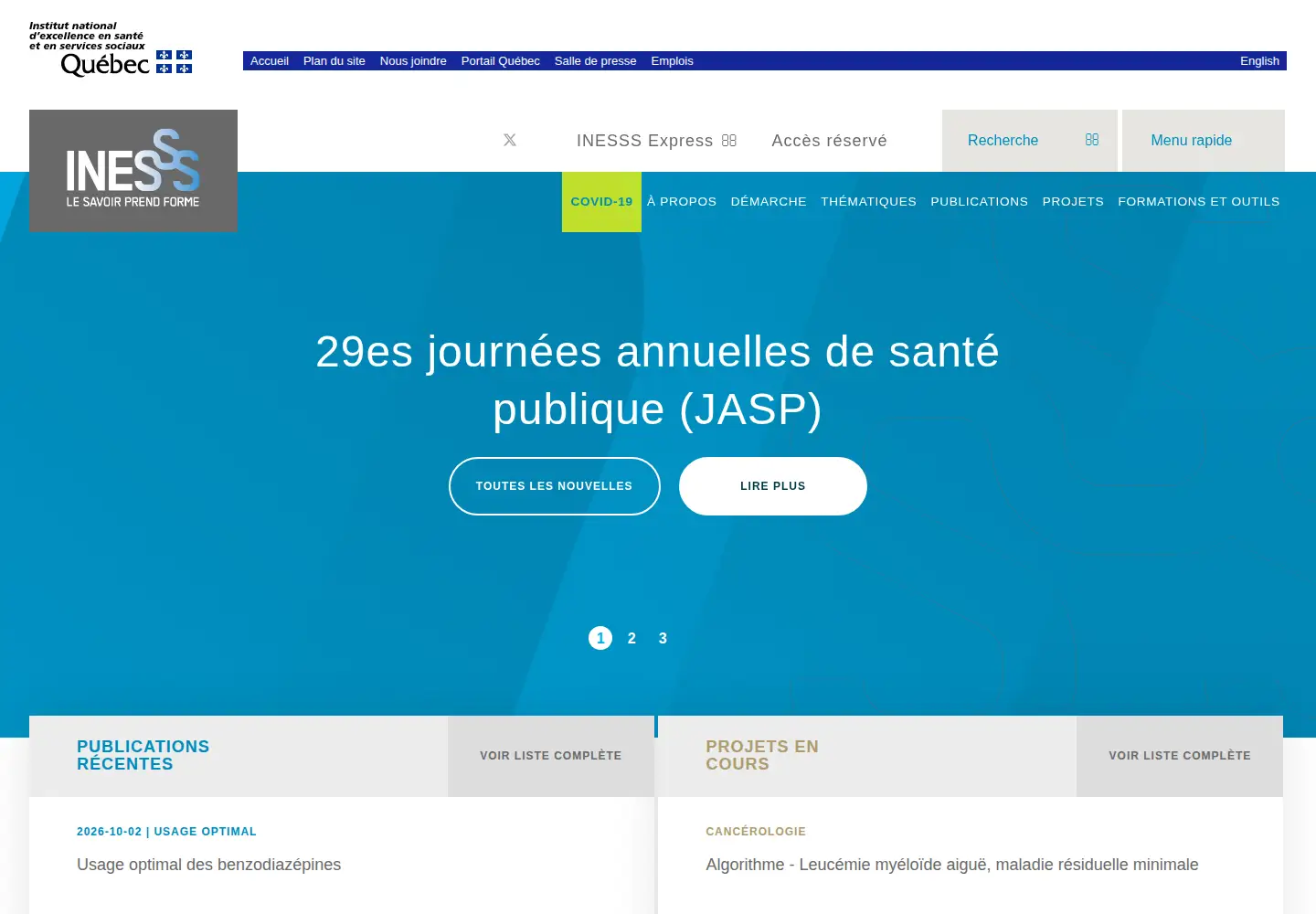The image size is (1316, 914).
Task: Open Portail Québec link
Action: click(x=500, y=61)
